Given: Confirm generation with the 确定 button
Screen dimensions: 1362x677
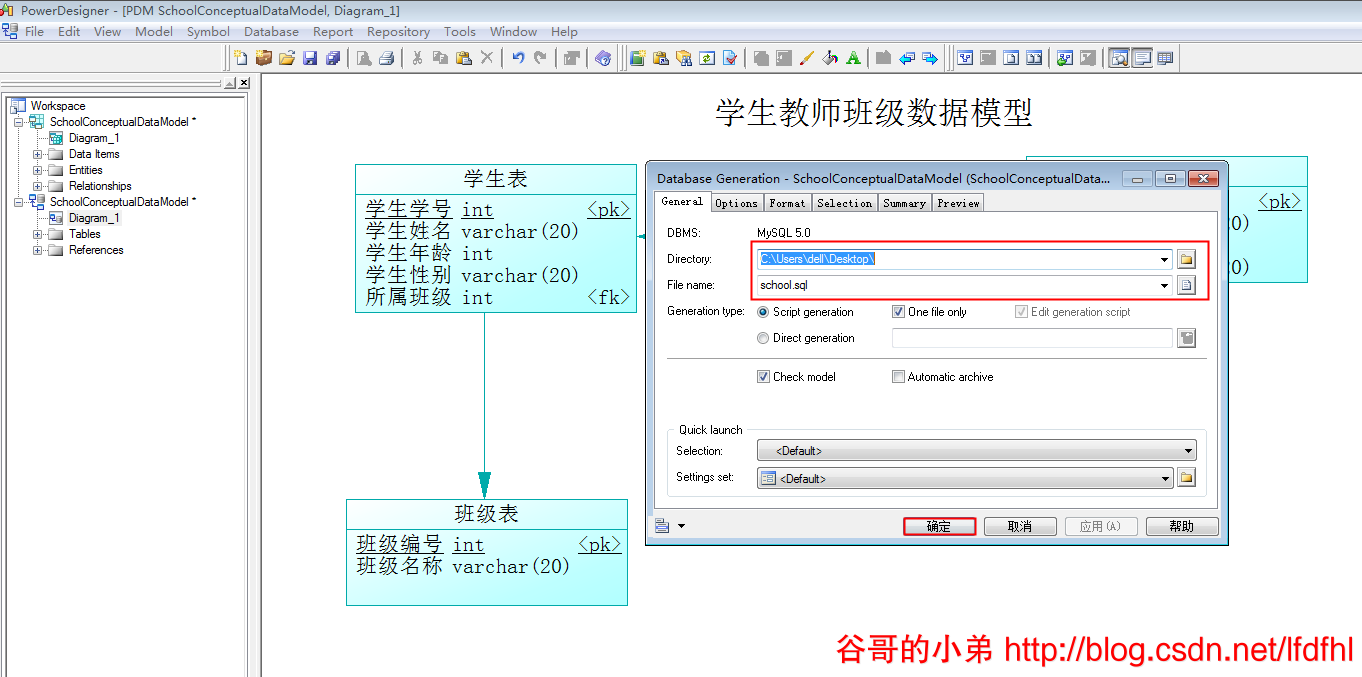Looking at the screenshot, I should point(939,525).
